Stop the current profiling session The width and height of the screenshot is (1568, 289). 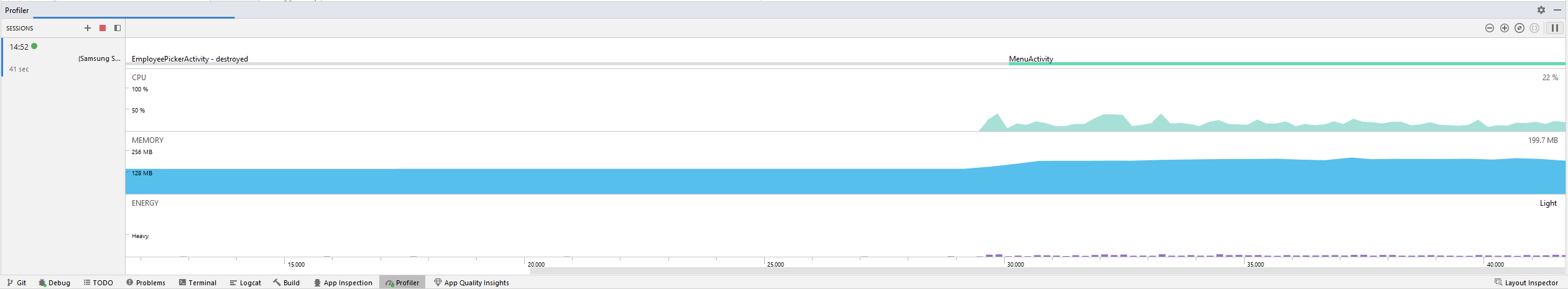[103, 28]
